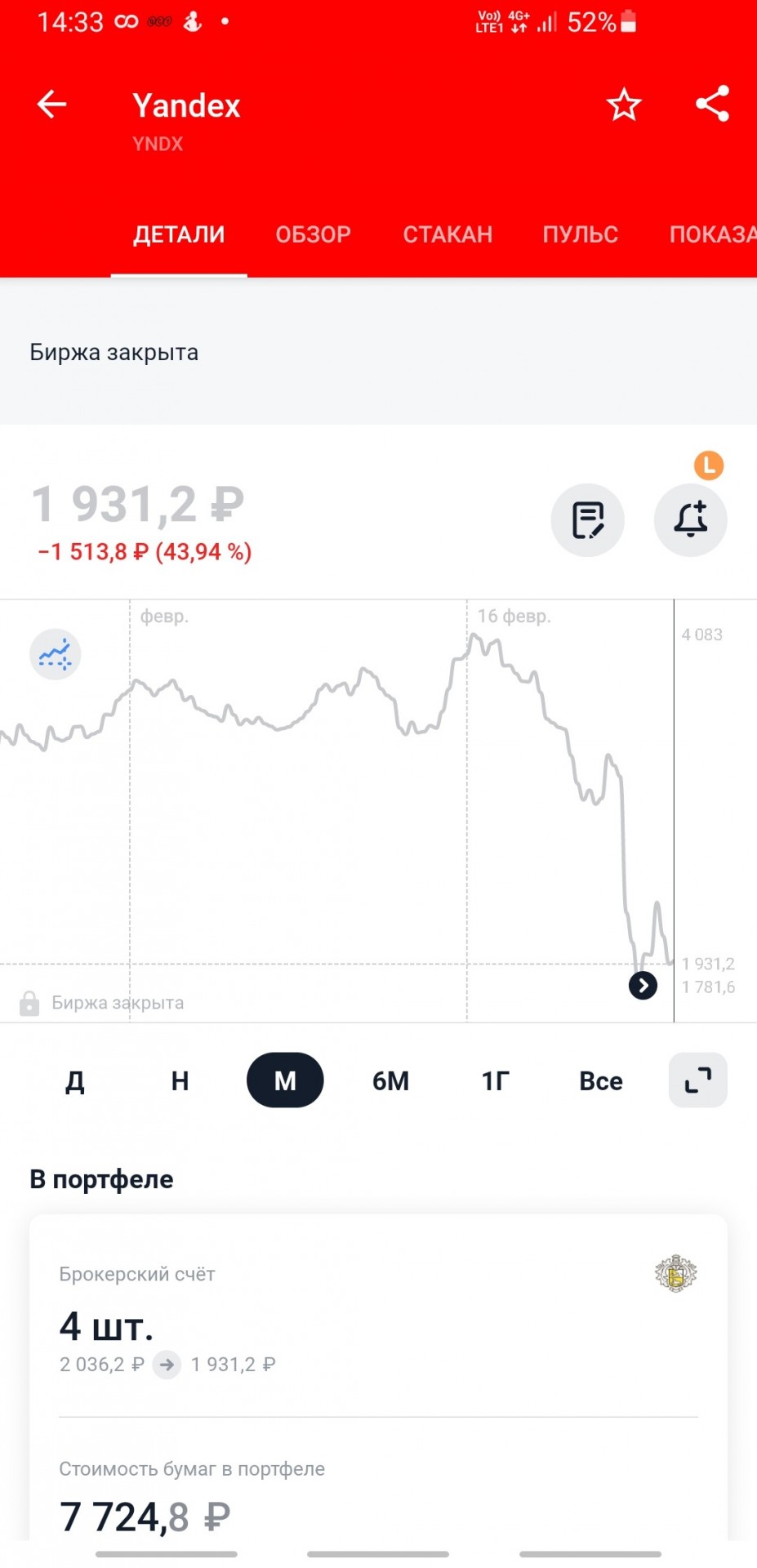Screen dimensions: 757x1568
Task: Show the Все full history period
Action: click(601, 1080)
